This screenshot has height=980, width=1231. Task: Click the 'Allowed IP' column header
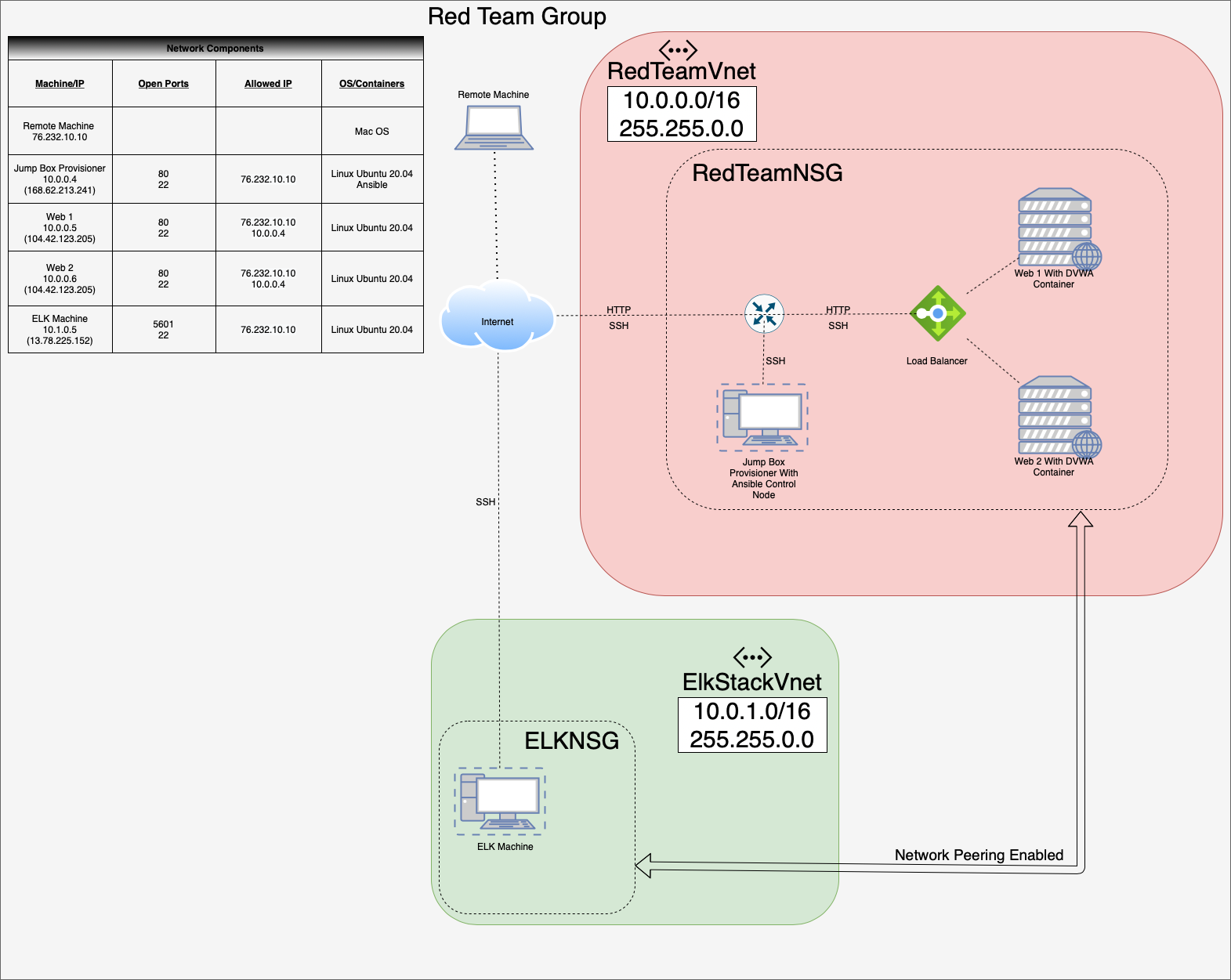[x=268, y=84]
